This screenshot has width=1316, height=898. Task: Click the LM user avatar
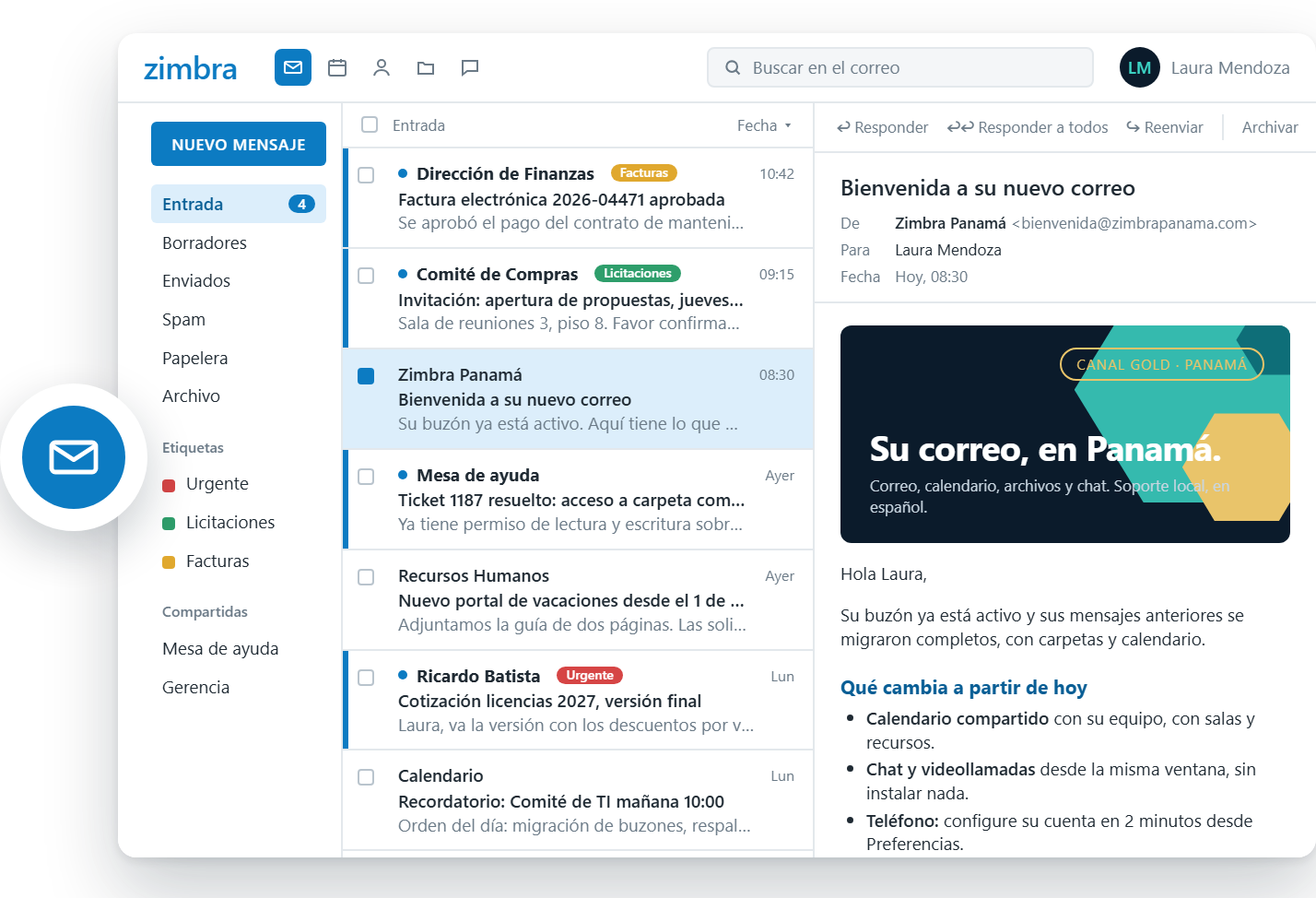(1140, 67)
